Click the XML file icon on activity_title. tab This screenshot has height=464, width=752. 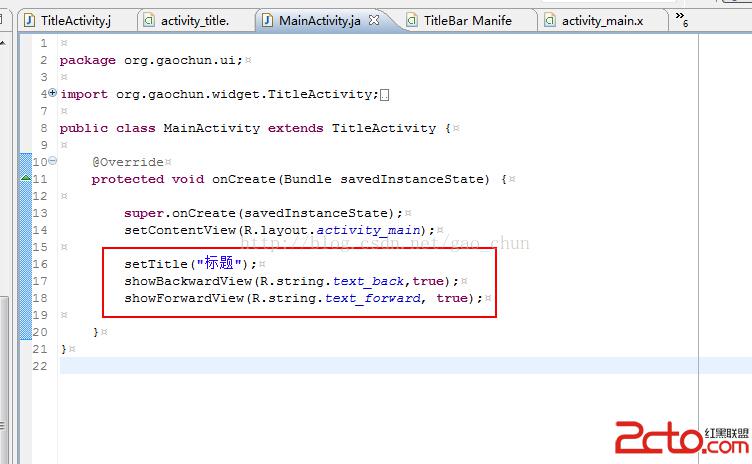[149, 21]
